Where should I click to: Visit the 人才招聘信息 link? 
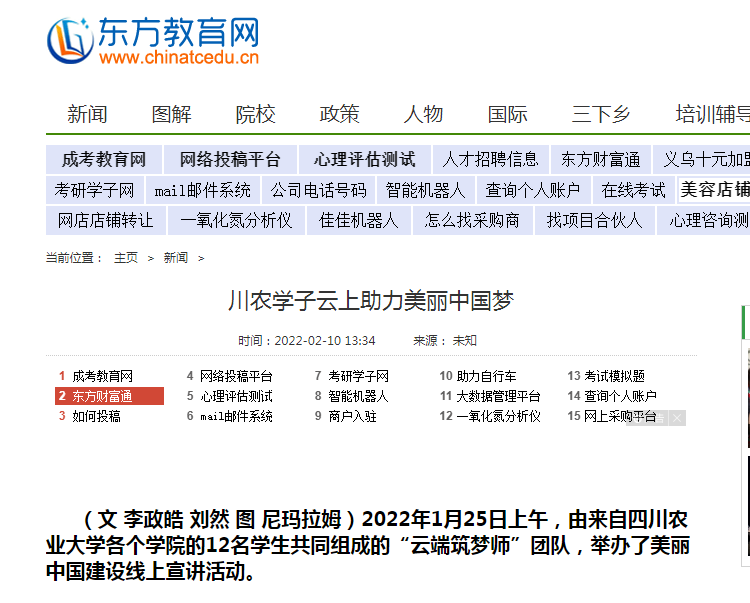point(490,159)
